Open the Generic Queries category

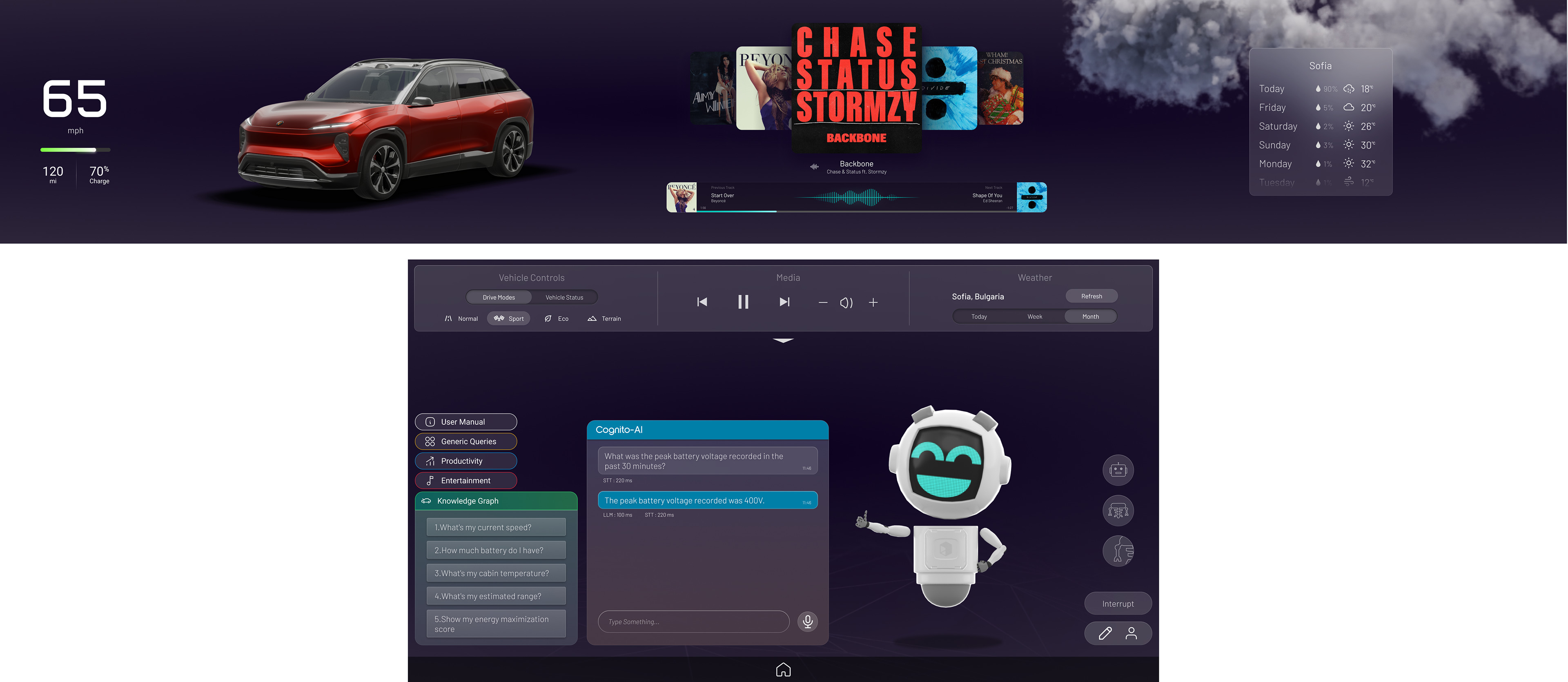tap(466, 441)
